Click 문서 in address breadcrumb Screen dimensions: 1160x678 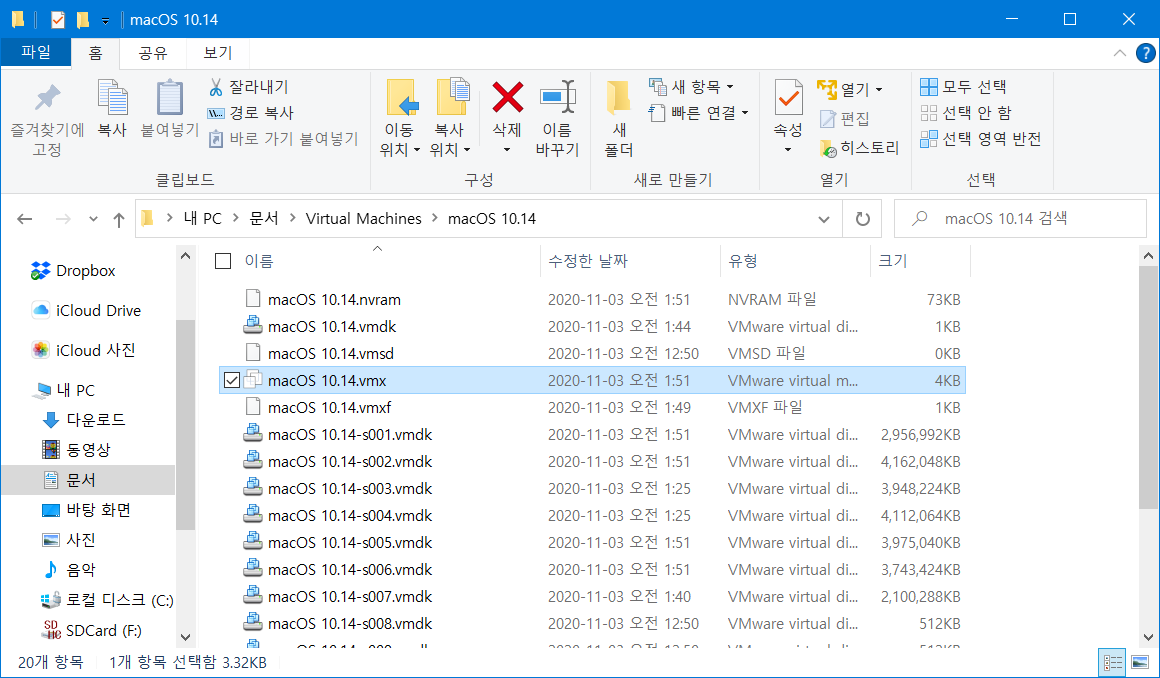coord(263,218)
